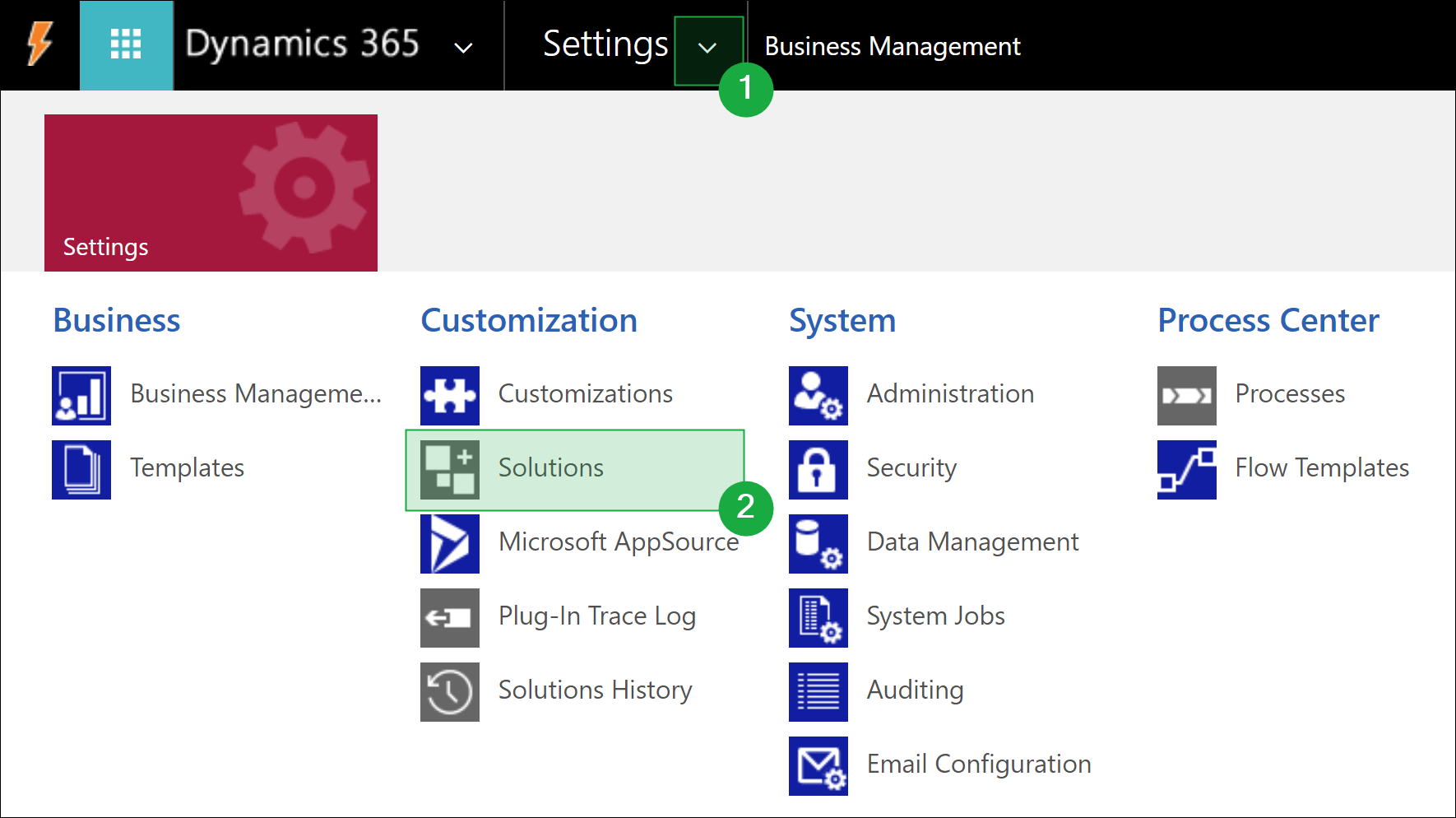Open the app launcher waffle icon

click(126, 44)
